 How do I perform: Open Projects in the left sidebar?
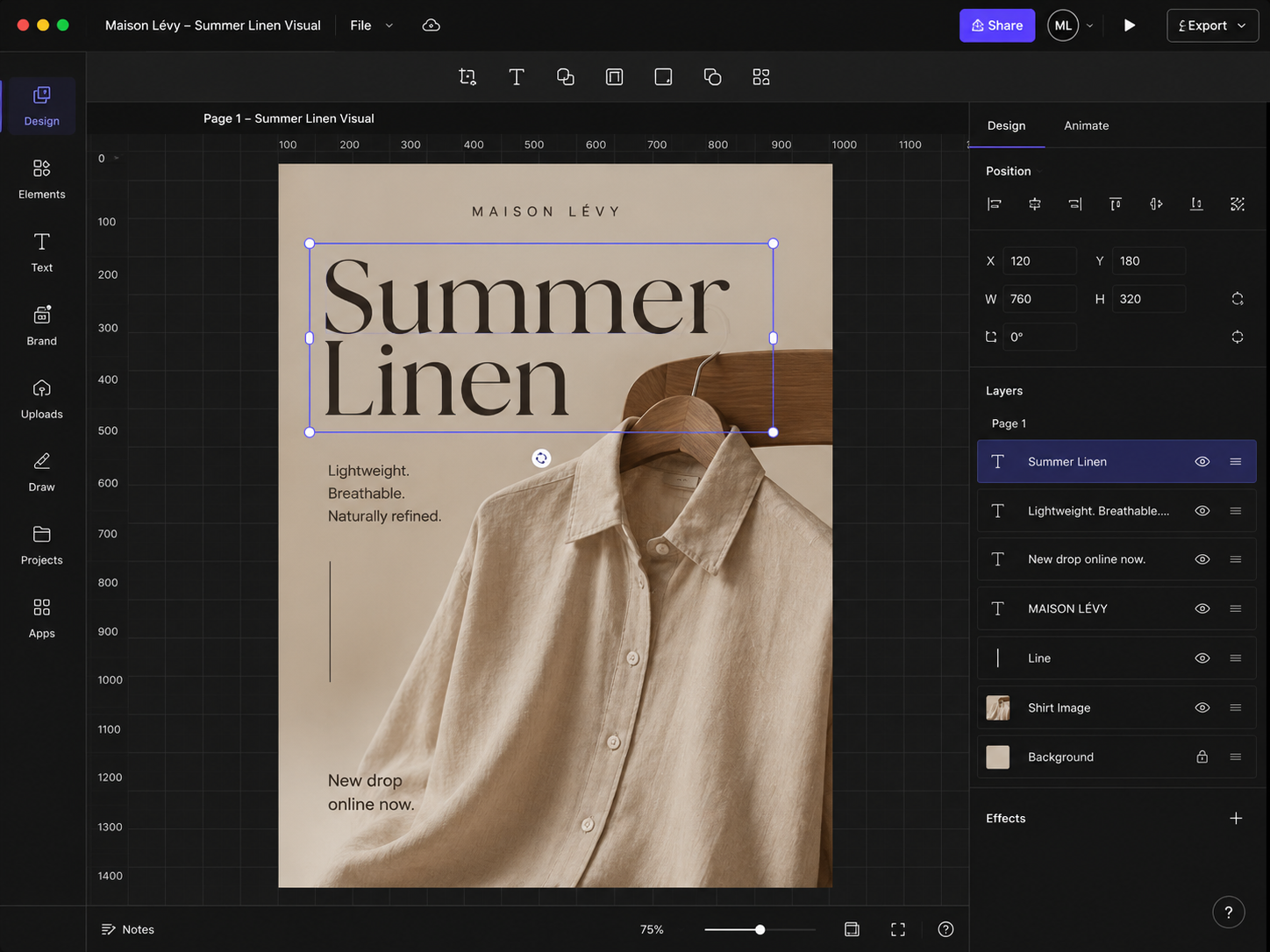click(42, 544)
